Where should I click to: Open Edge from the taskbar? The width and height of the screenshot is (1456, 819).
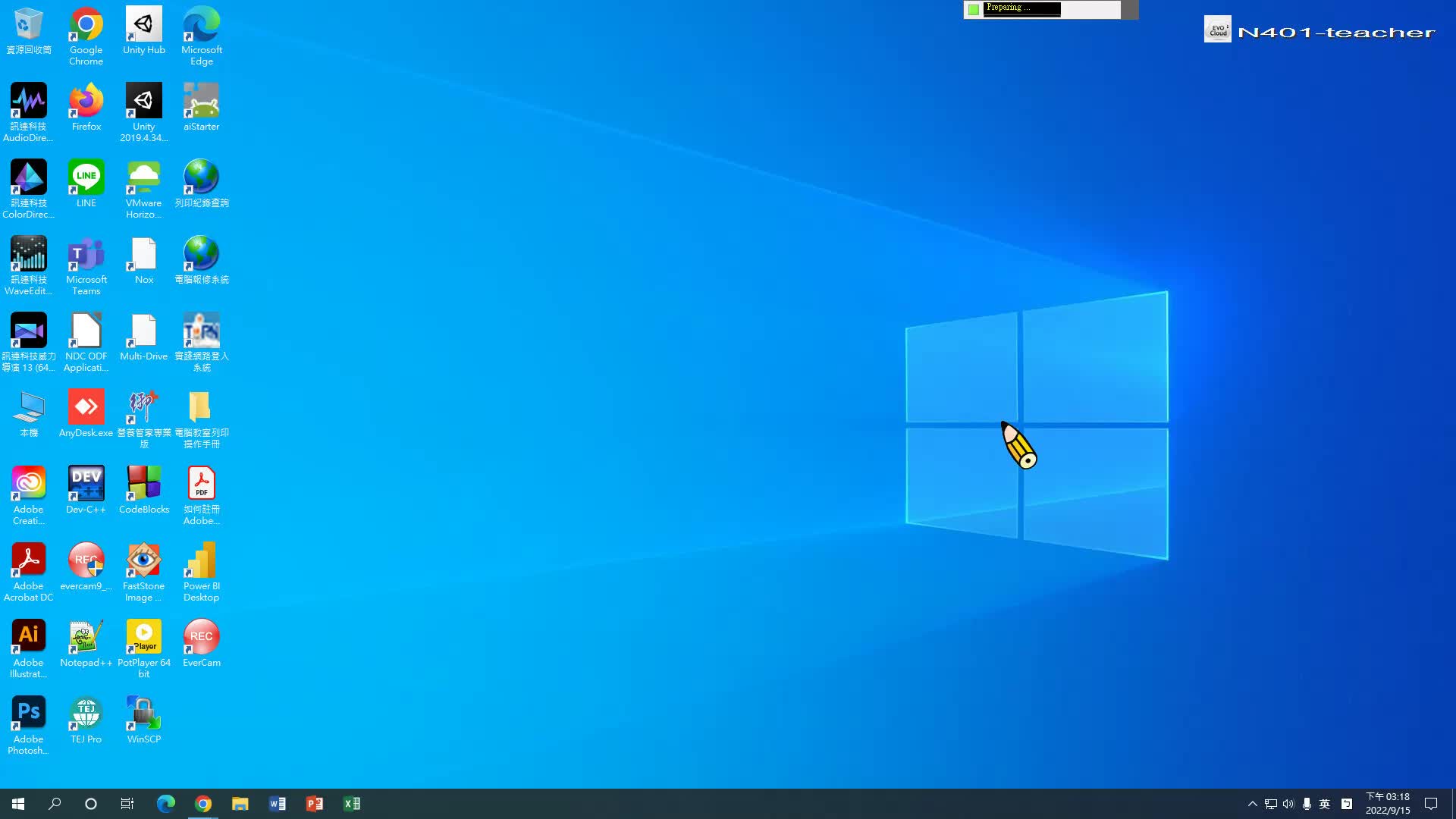tap(165, 804)
